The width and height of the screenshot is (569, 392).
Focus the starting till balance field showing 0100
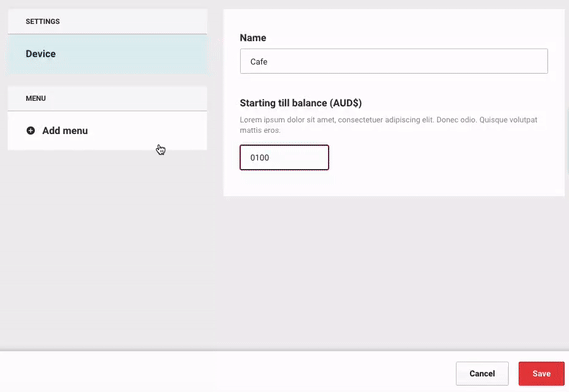284,158
